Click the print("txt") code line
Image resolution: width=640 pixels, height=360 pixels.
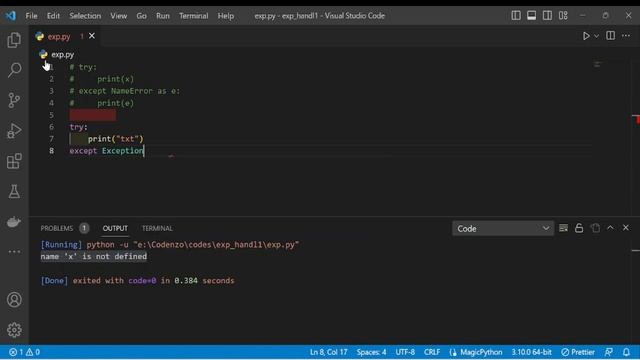point(116,139)
